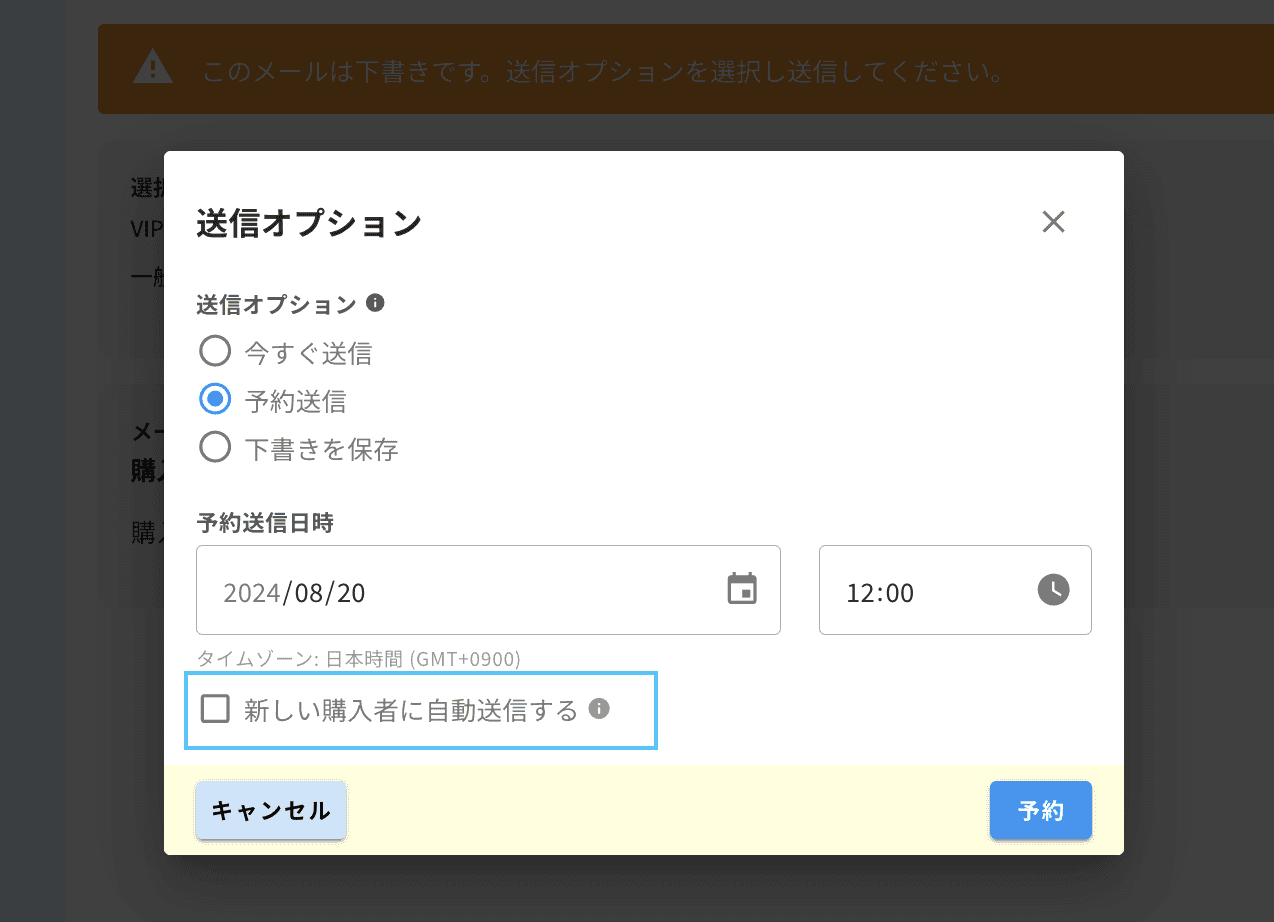Viewport: 1274px width, 922px height.
Task: Select the month portion of the date
Action: [x=310, y=591]
